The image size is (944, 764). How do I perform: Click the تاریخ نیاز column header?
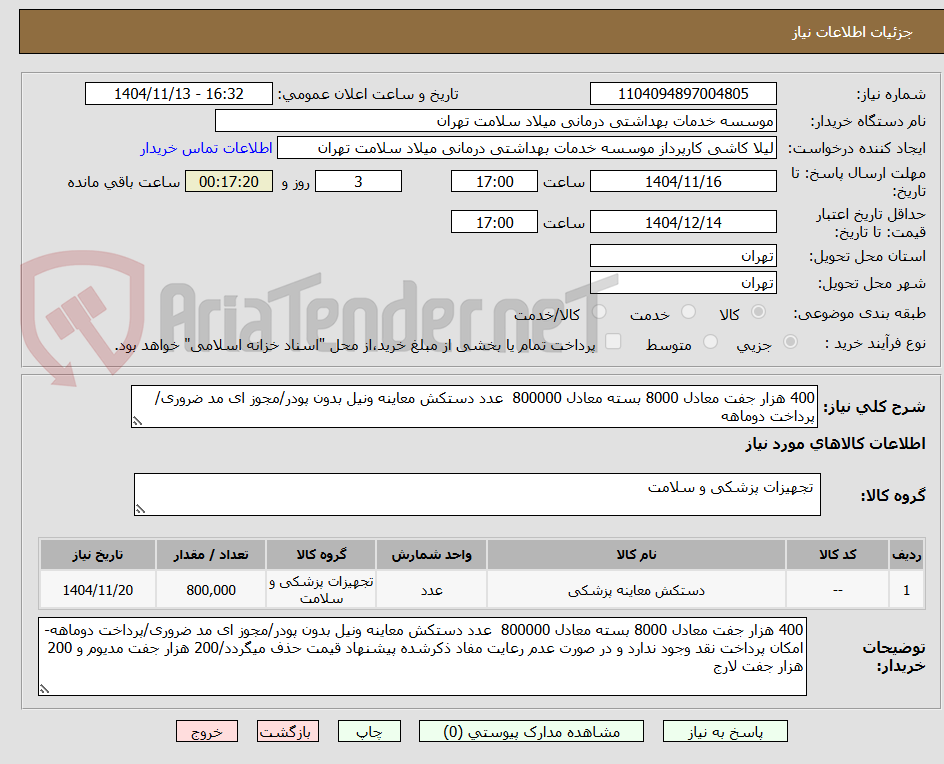[98, 554]
